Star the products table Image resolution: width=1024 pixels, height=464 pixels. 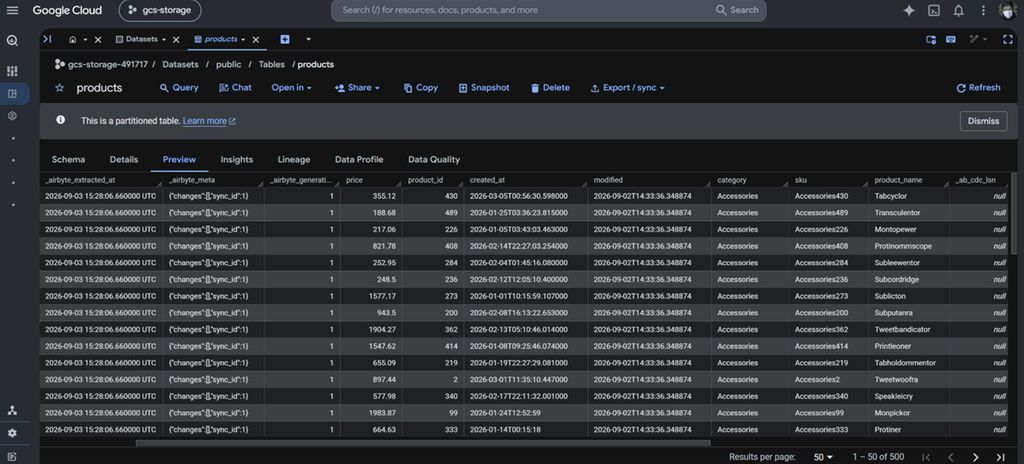[x=59, y=88]
